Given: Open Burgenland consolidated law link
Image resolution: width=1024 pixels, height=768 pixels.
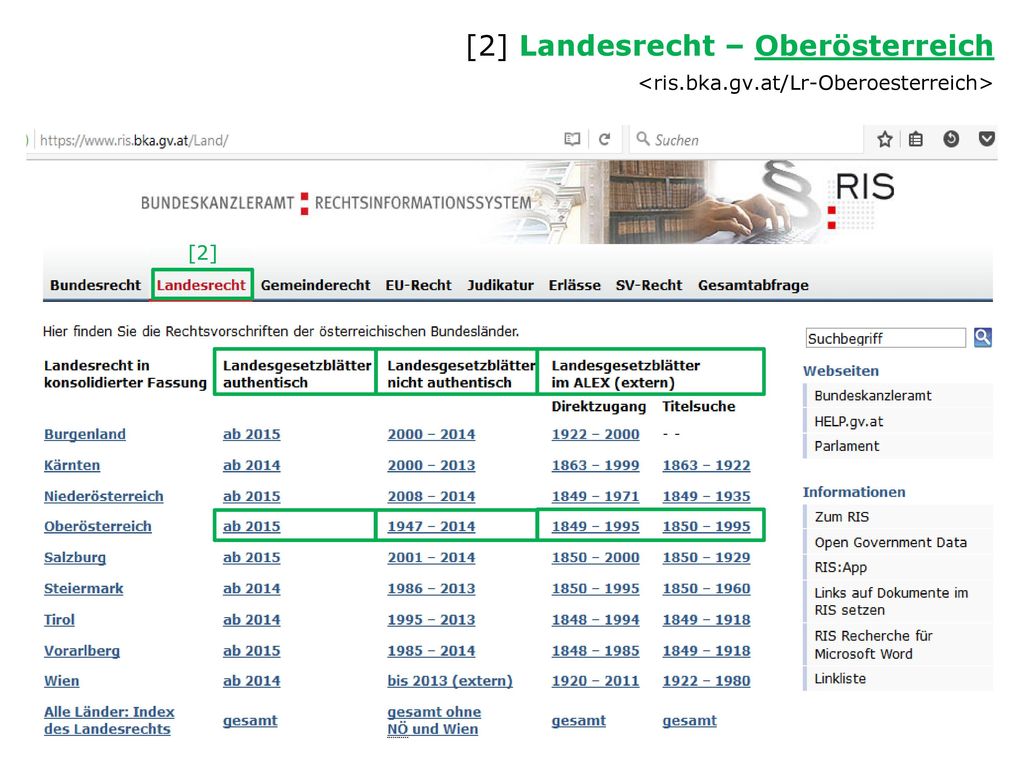Looking at the screenshot, I should pyautogui.click(x=85, y=434).
